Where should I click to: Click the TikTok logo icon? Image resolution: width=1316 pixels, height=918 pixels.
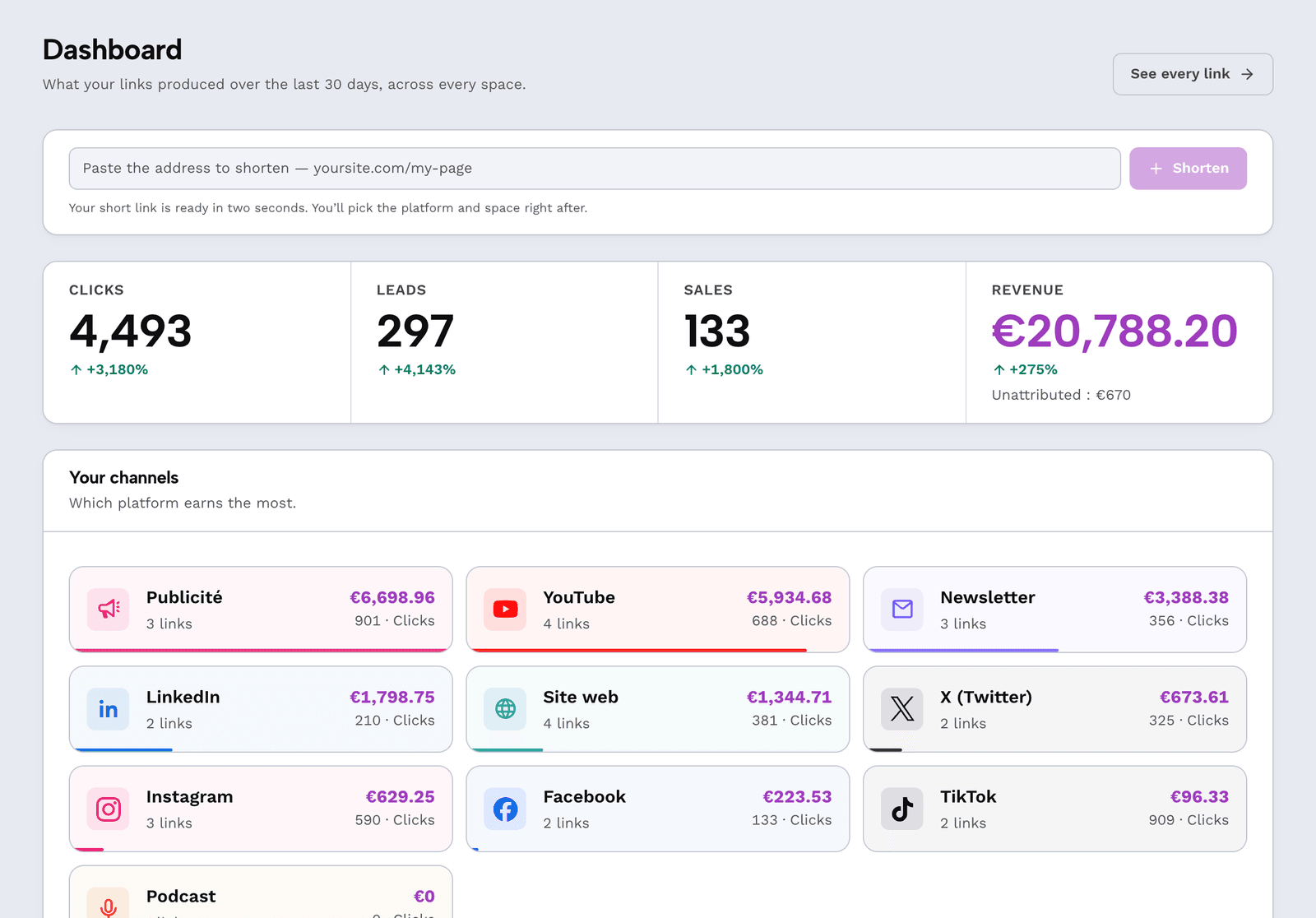point(902,809)
